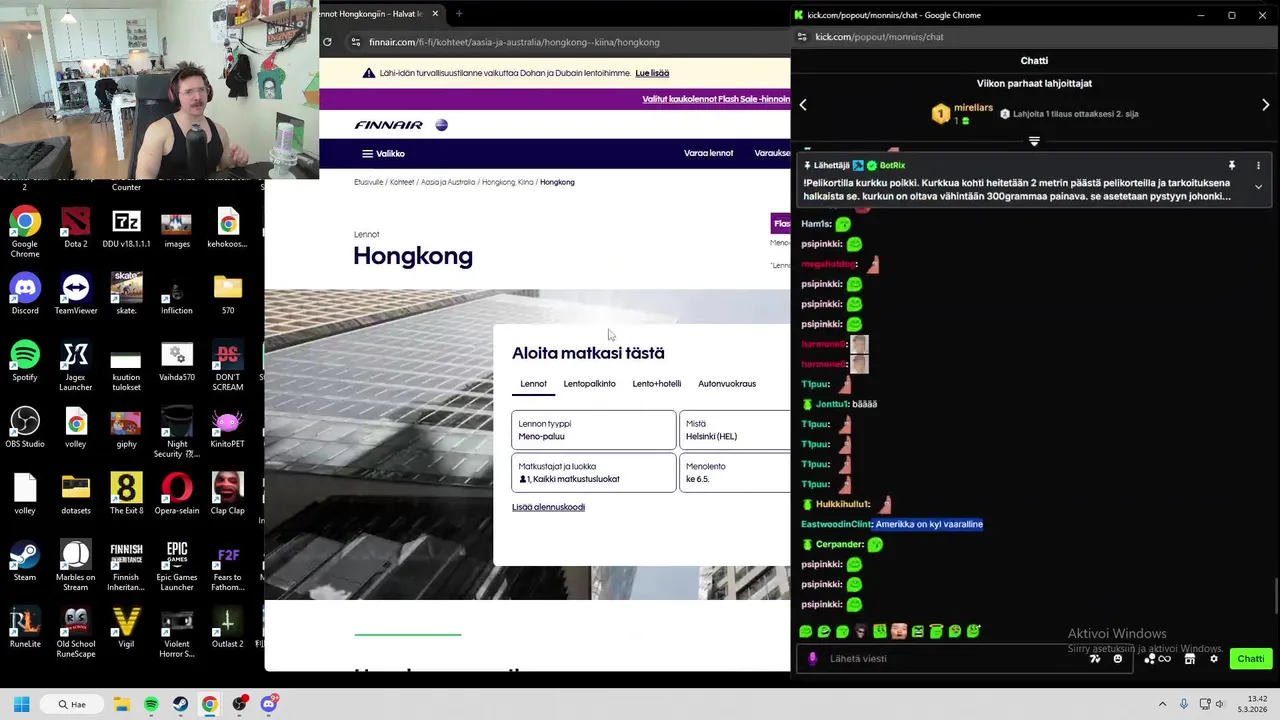Launch Dota 2 from the desktop
The width and height of the screenshot is (1280, 720).
[x=75, y=228]
